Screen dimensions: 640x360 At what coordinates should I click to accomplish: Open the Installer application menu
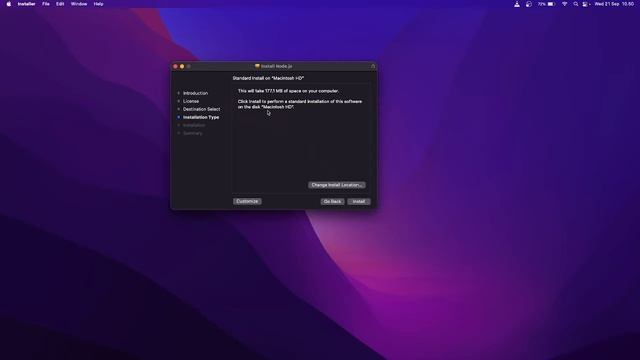pyautogui.click(x=26, y=4)
